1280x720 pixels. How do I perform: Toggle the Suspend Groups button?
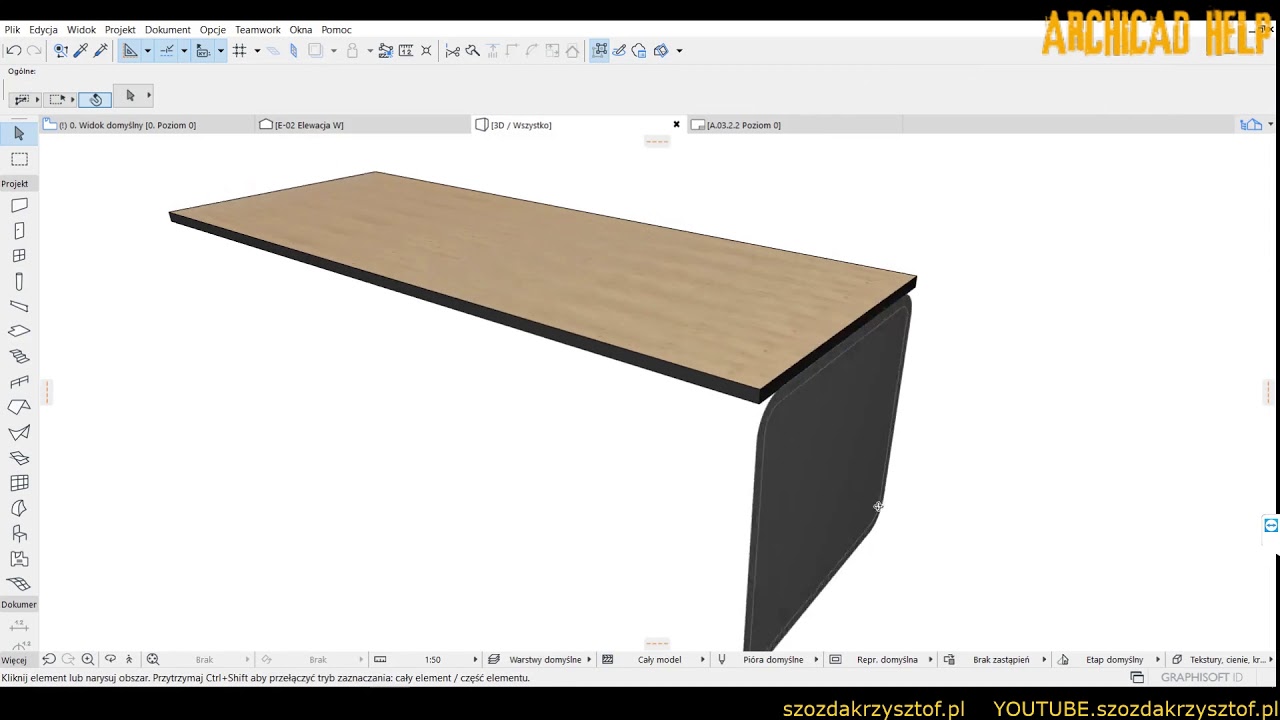(600, 50)
